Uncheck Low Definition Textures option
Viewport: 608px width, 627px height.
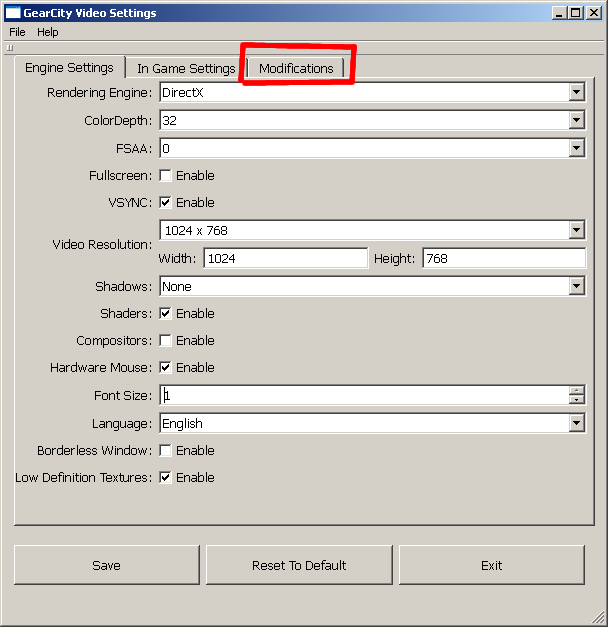[x=165, y=478]
